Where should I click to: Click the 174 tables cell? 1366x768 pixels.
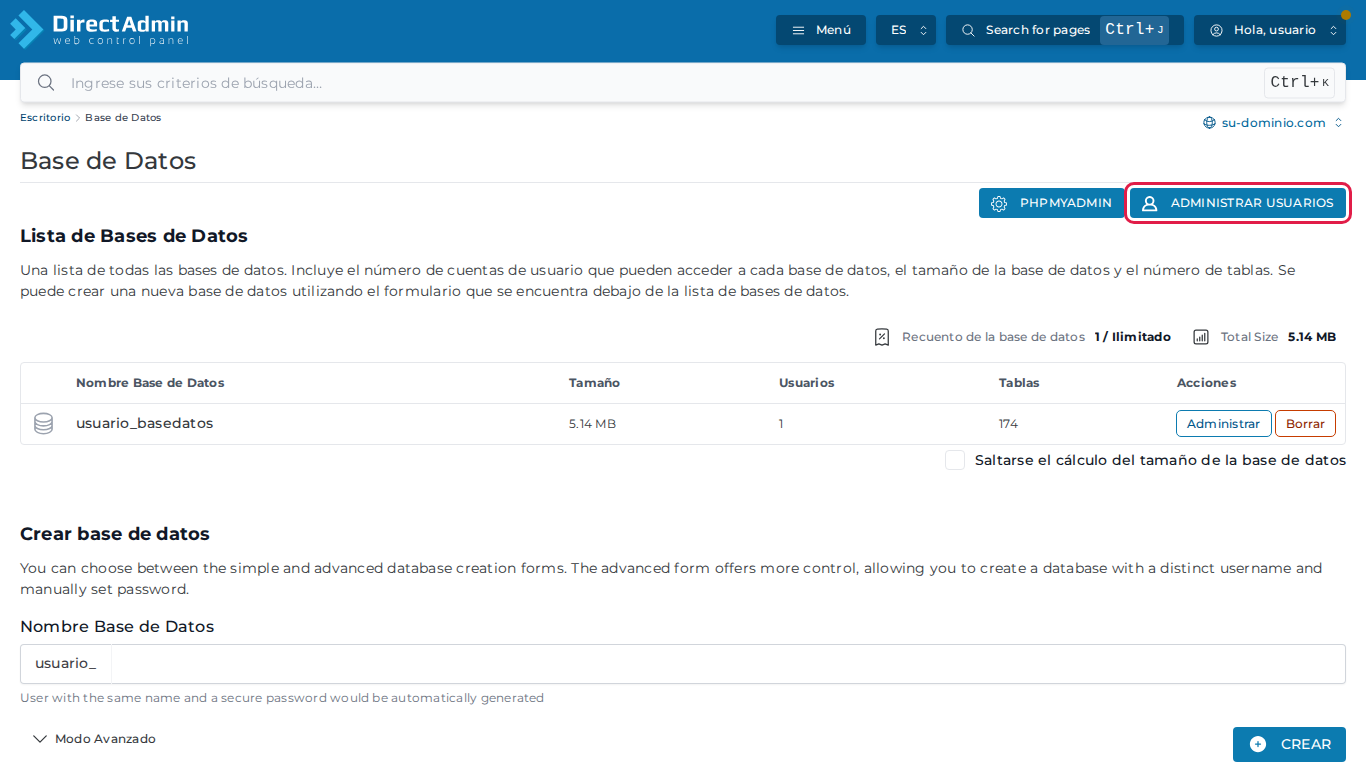(1008, 424)
